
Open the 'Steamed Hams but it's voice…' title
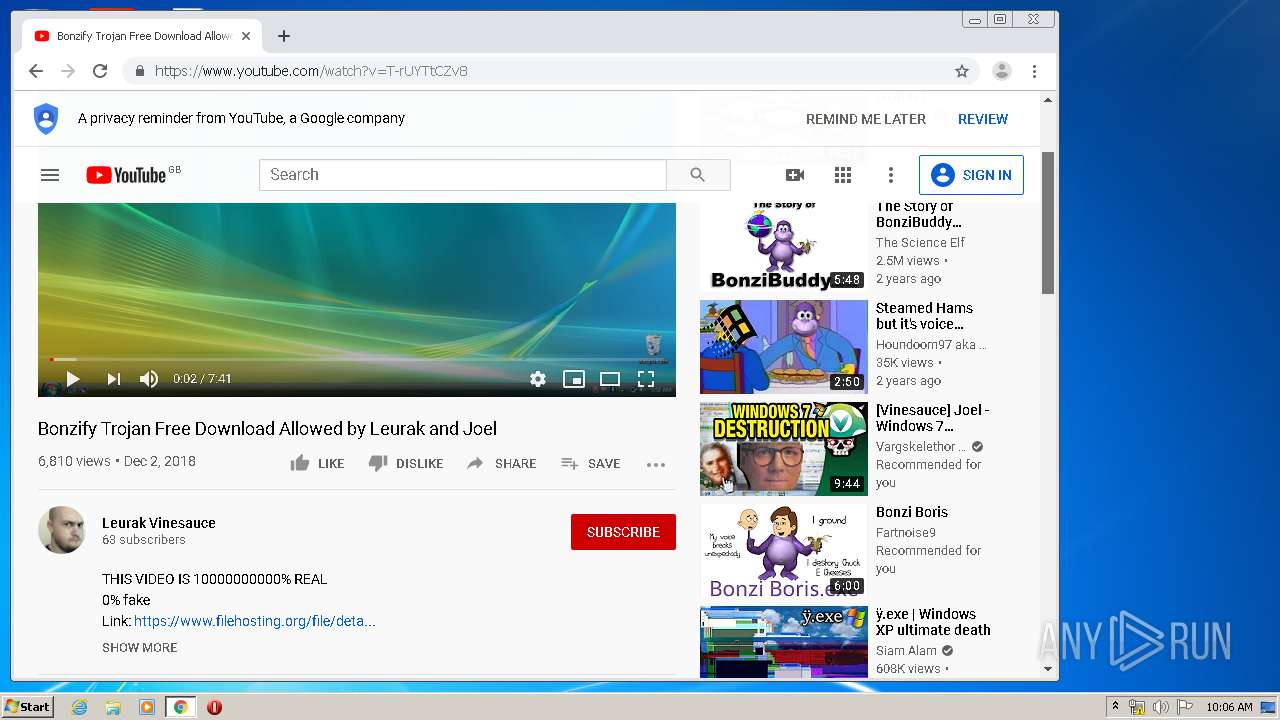click(x=924, y=316)
